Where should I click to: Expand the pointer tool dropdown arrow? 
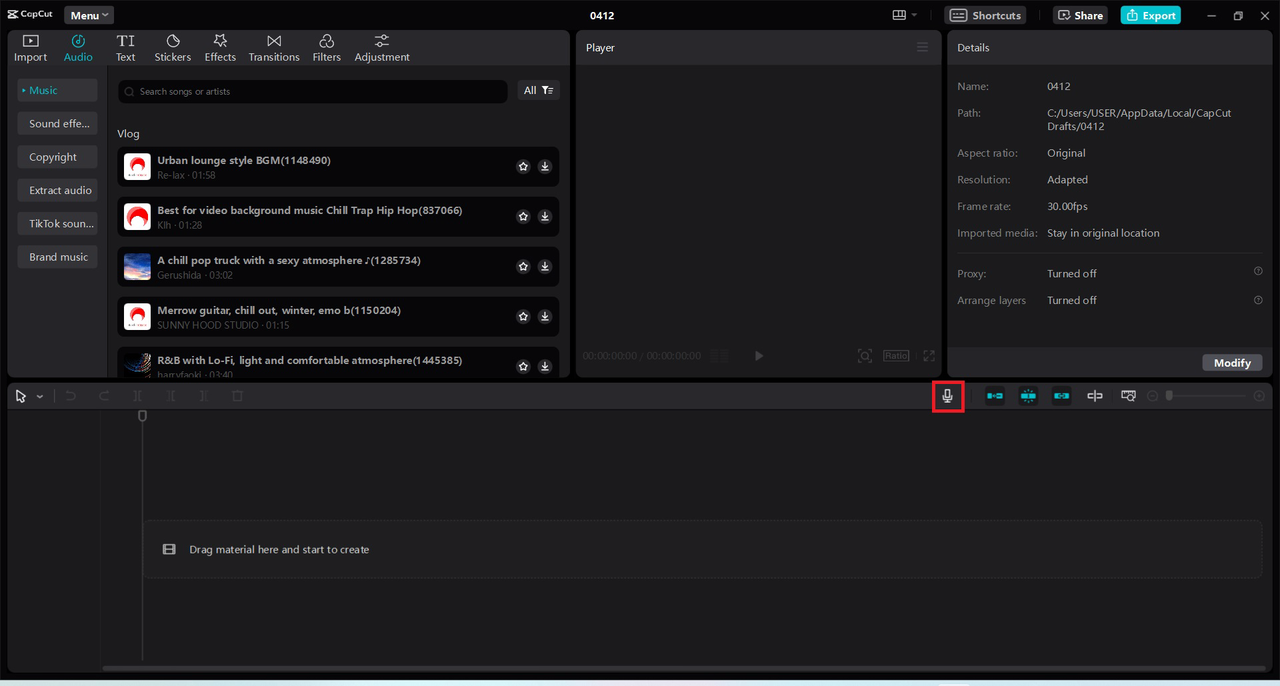point(40,397)
